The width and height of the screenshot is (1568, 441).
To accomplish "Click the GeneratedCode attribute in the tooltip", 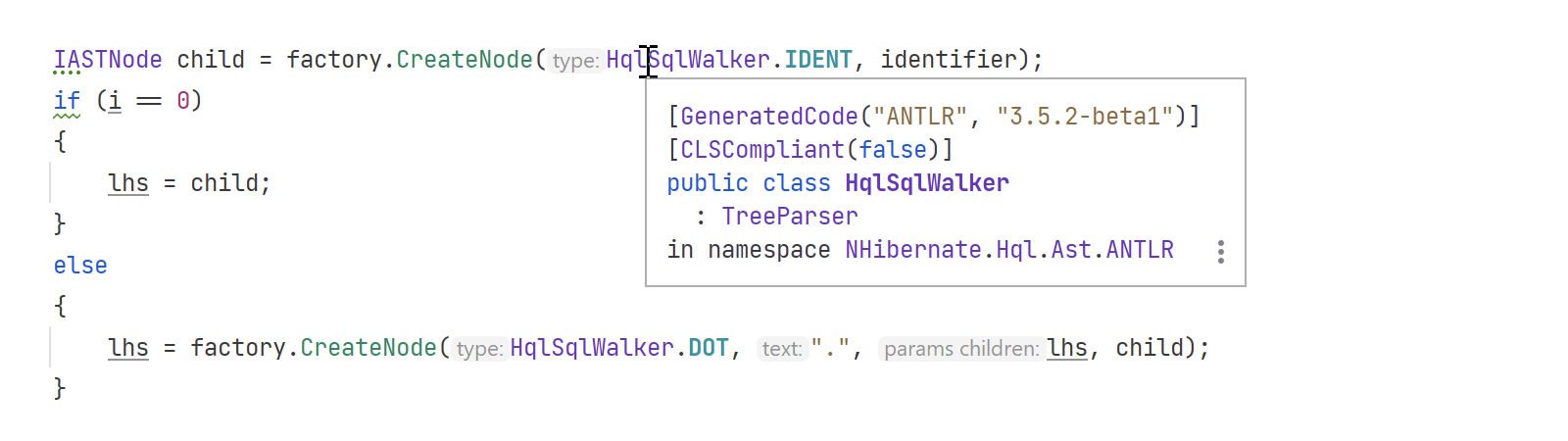I will point(769,117).
